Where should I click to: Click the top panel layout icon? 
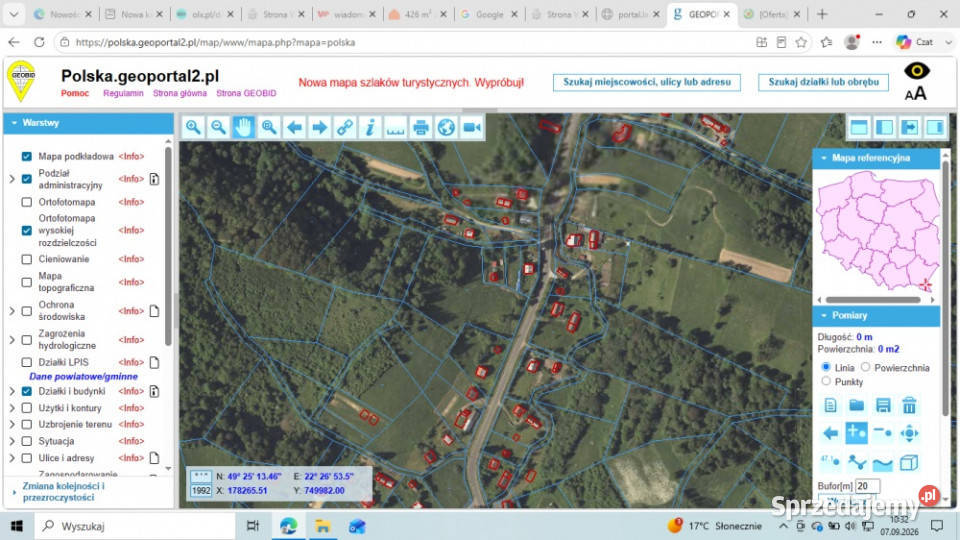(859, 127)
